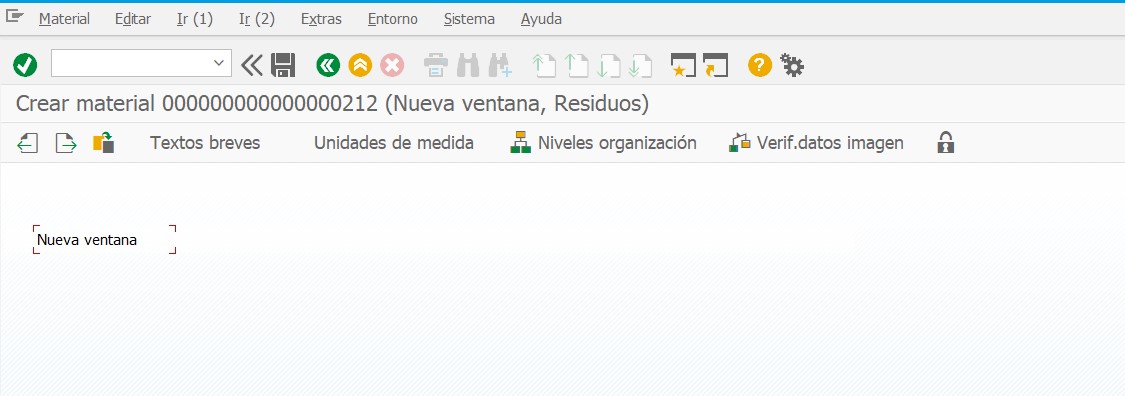The width and height of the screenshot is (1125, 396).
Task: Open Customize local layout gear icon
Action: (792, 66)
